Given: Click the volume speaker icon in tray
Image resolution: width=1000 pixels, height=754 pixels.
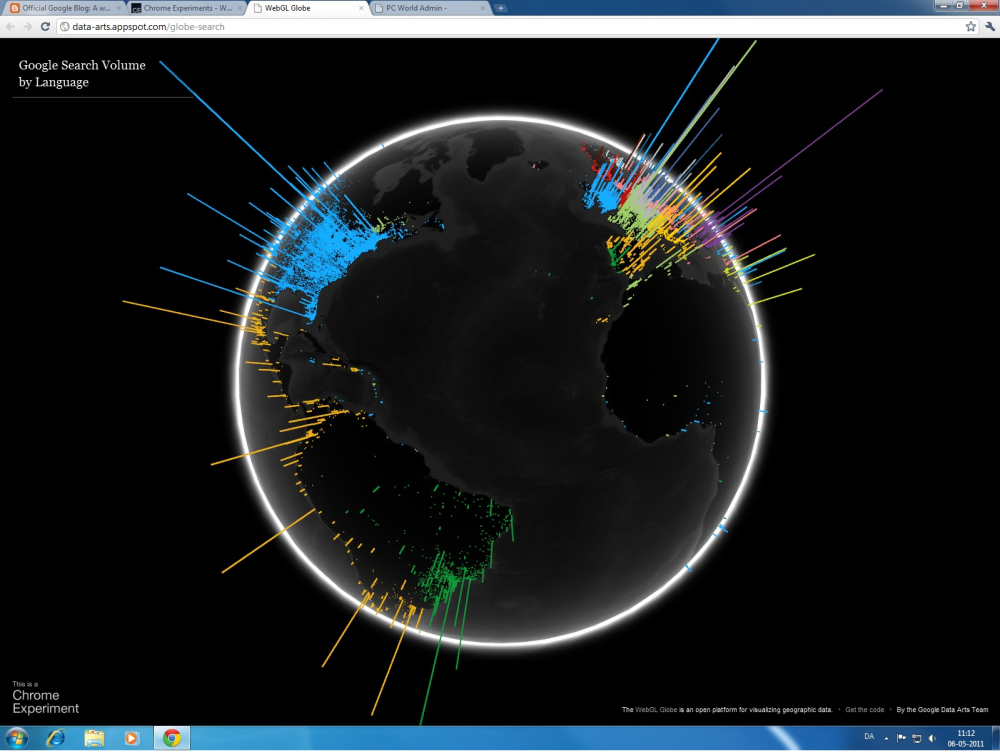Looking at the screenshot, I should coord(932,739).
